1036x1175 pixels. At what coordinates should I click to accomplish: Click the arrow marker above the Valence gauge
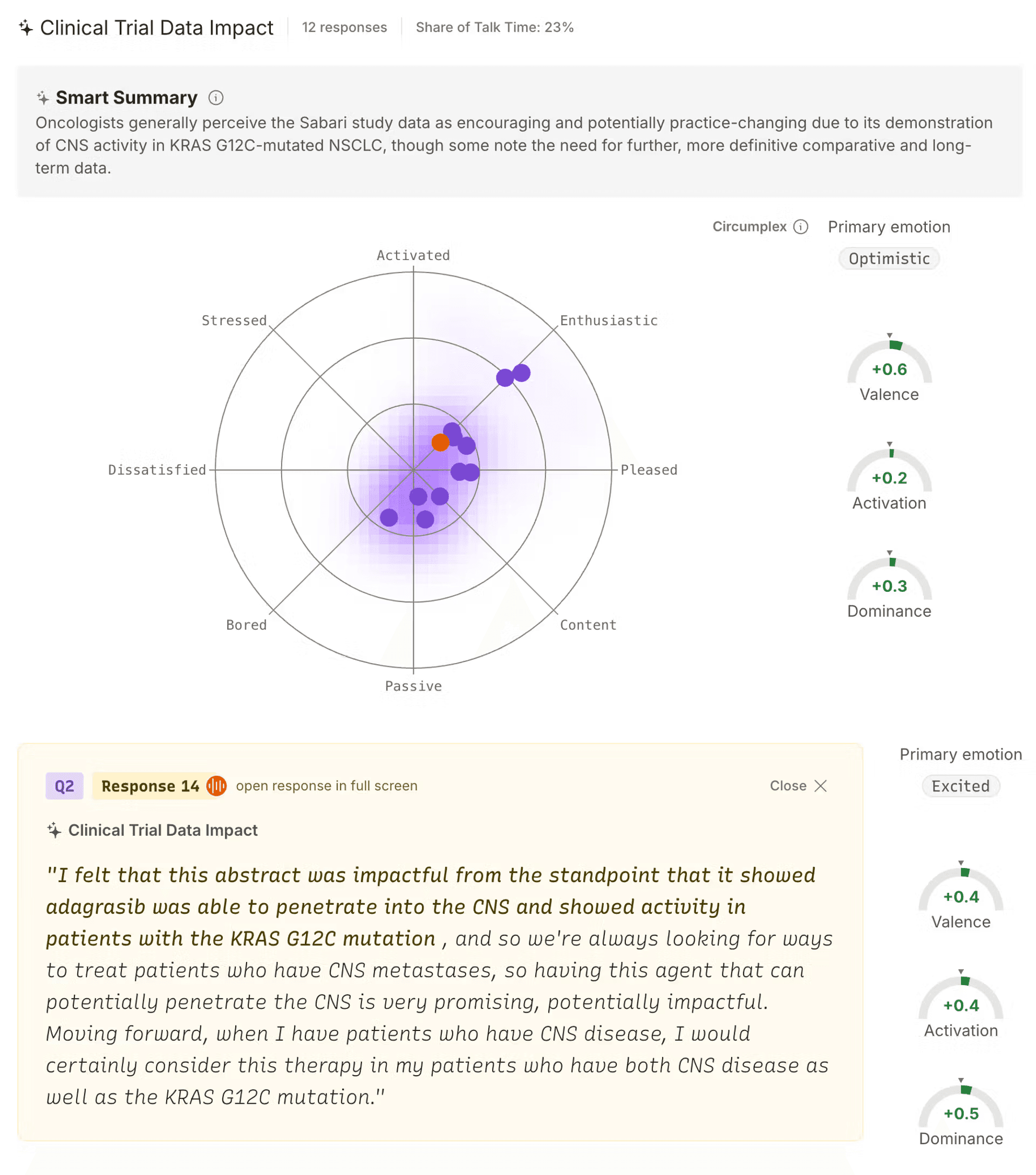[890, 336]
